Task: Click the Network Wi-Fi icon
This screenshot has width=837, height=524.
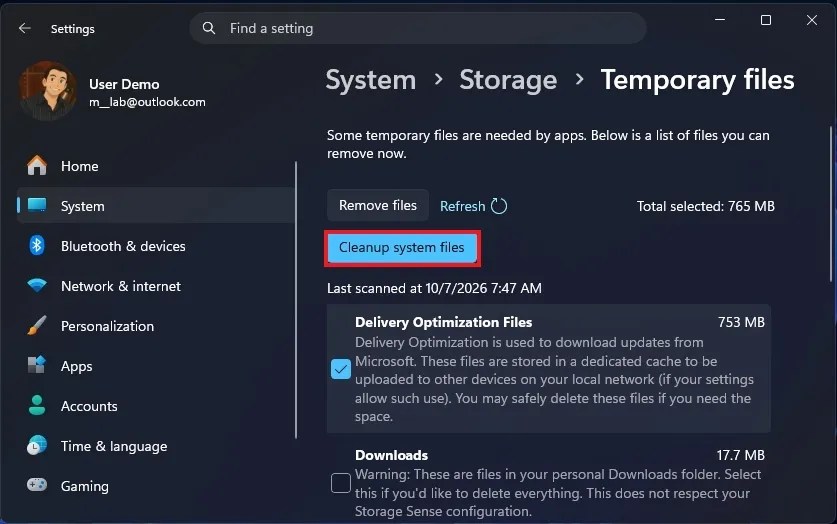Action: point(37,285)
